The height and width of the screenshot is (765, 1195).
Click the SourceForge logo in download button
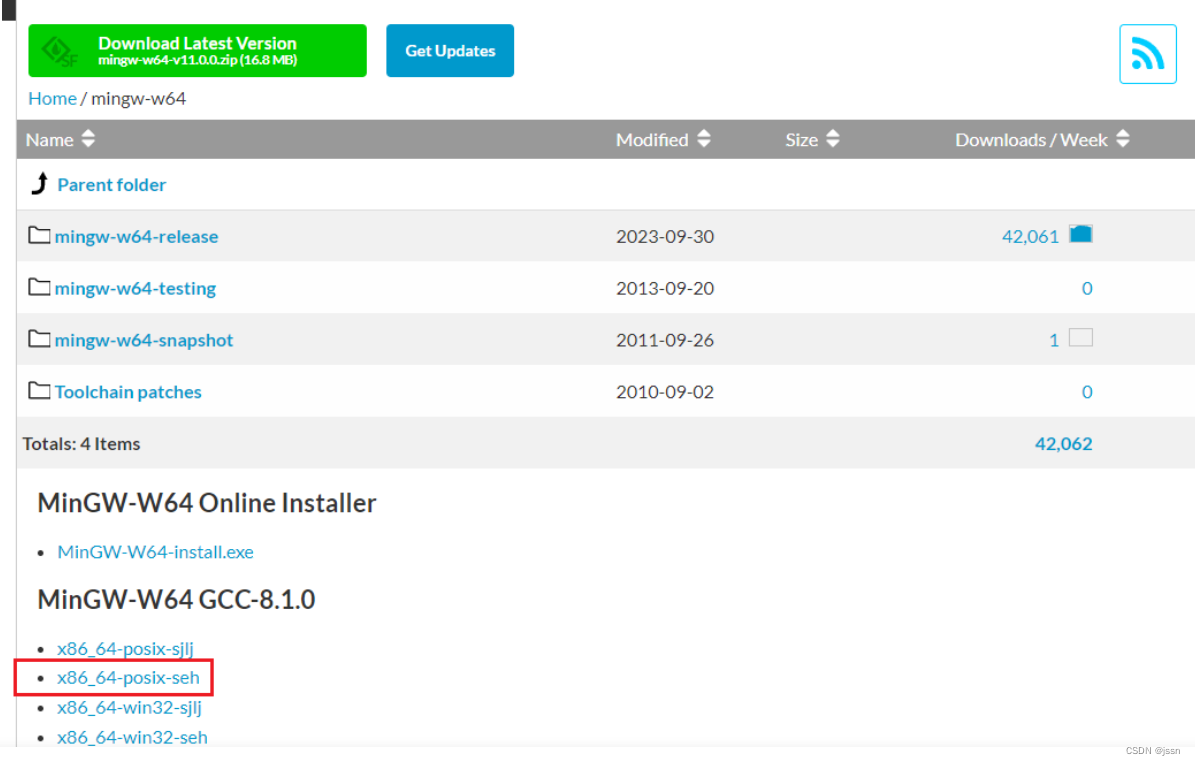pos(59,51)
